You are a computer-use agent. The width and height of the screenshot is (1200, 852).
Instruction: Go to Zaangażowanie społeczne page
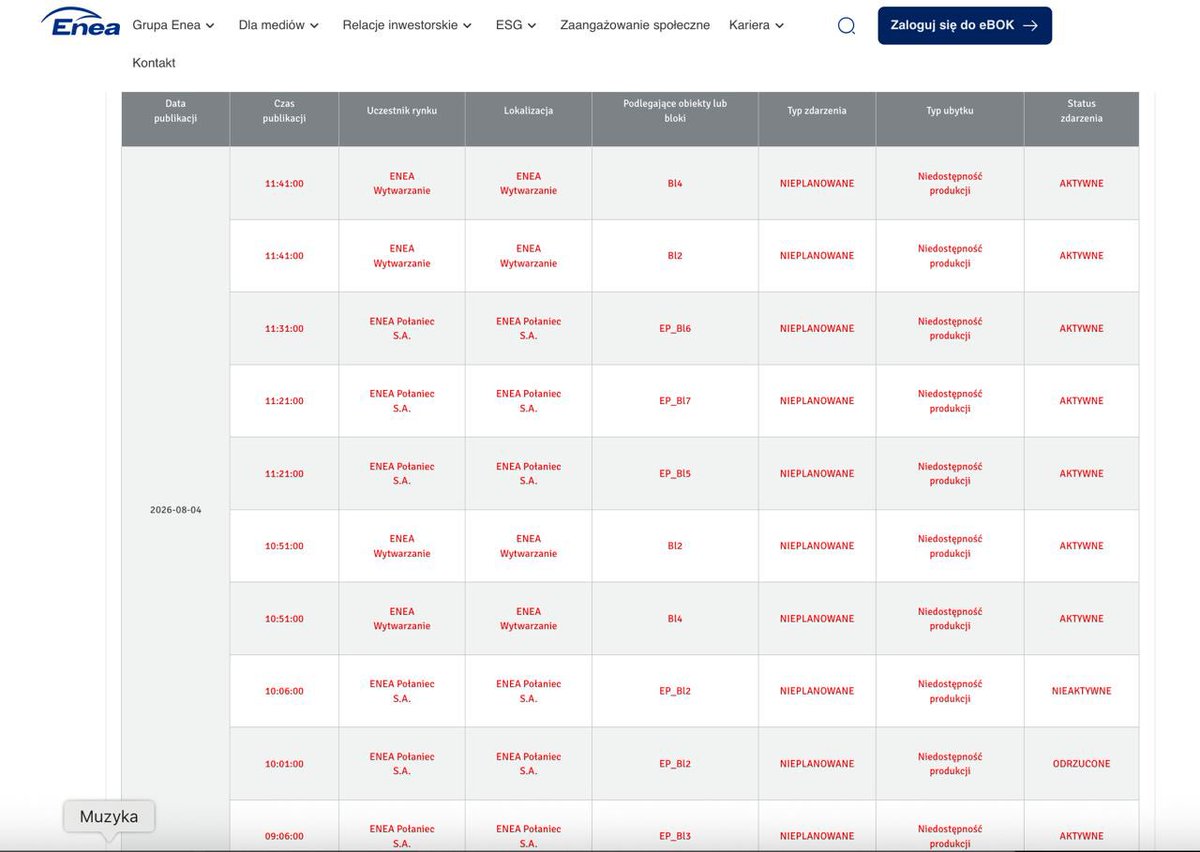[x=635, y=25]
